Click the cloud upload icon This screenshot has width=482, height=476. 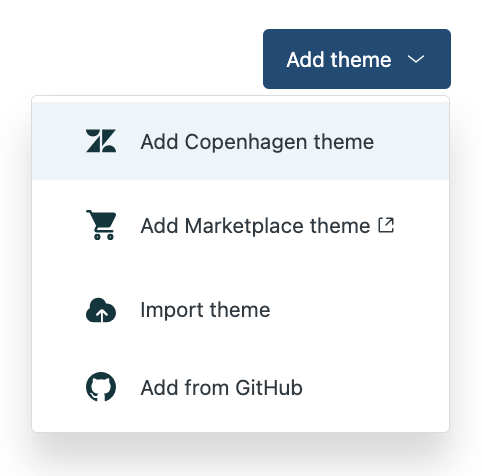(101, 310)
